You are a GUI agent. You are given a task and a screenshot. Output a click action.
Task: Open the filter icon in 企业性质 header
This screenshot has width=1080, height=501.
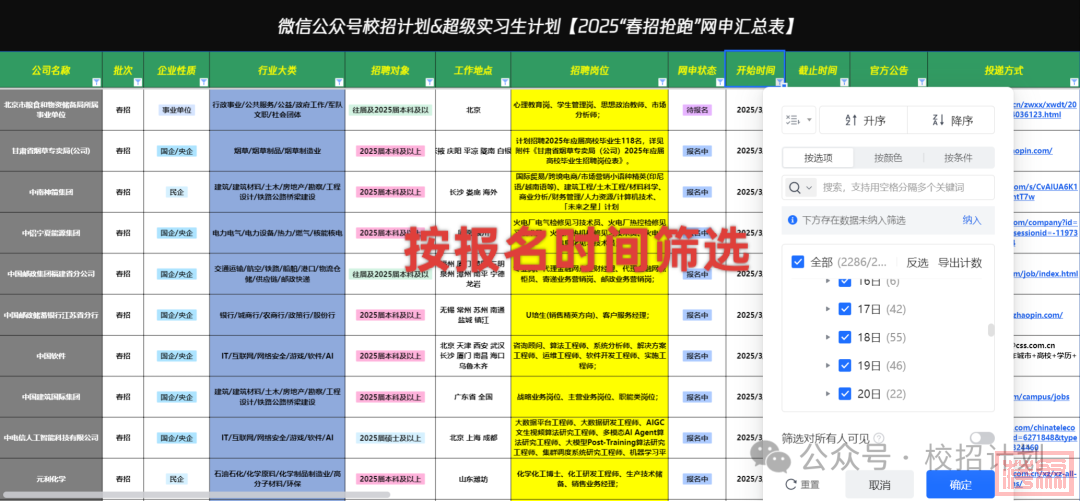tap(203, 82)
